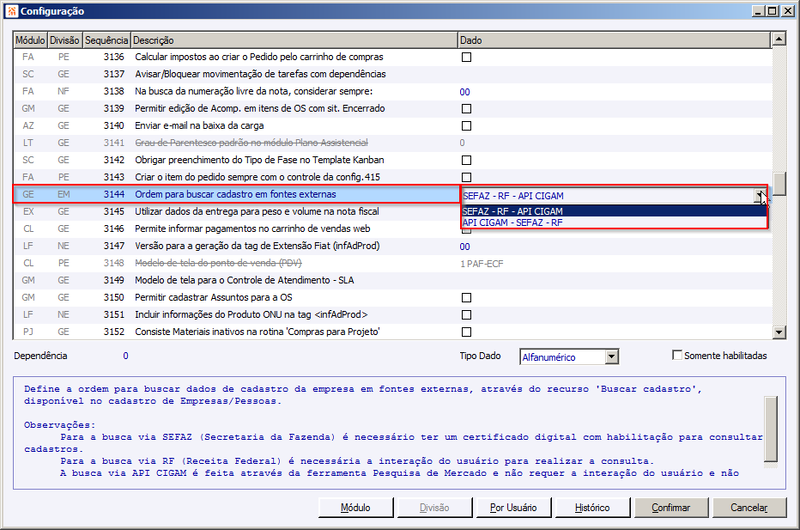Click the Configuração window title icon

tap(11, 11)
